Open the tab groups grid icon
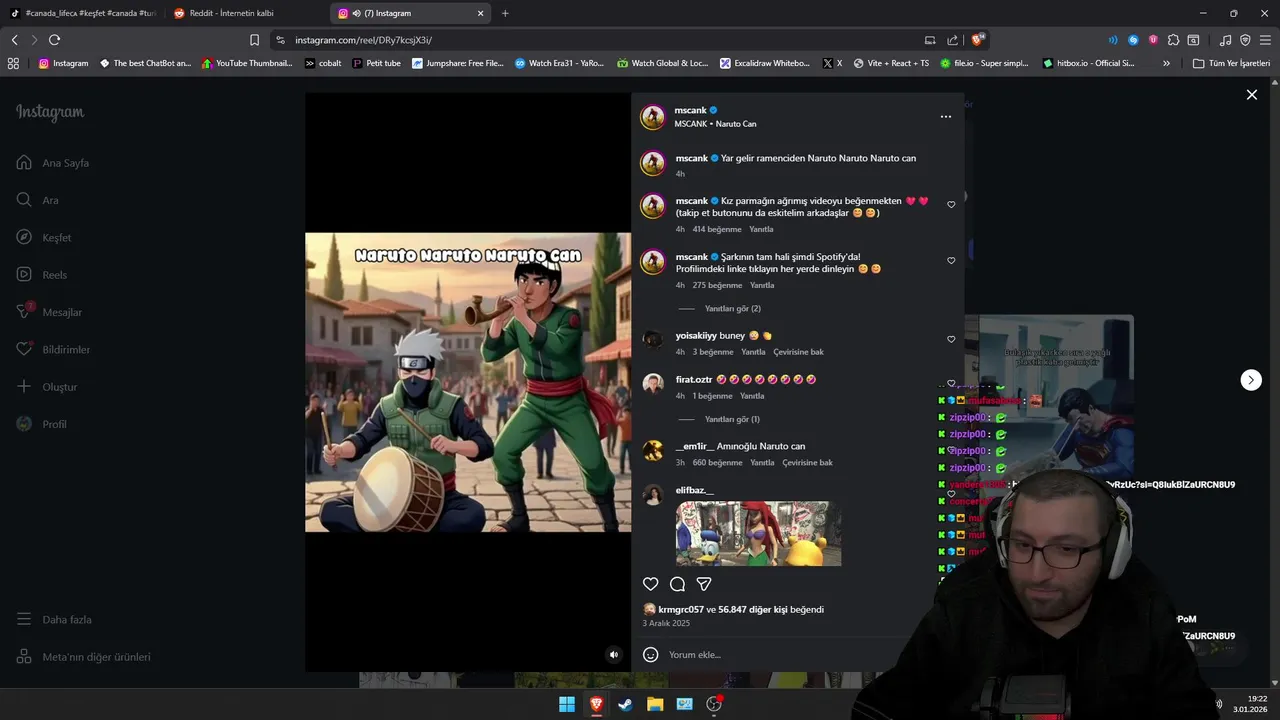Viewport: 1280px width, 720px height. 13,63
